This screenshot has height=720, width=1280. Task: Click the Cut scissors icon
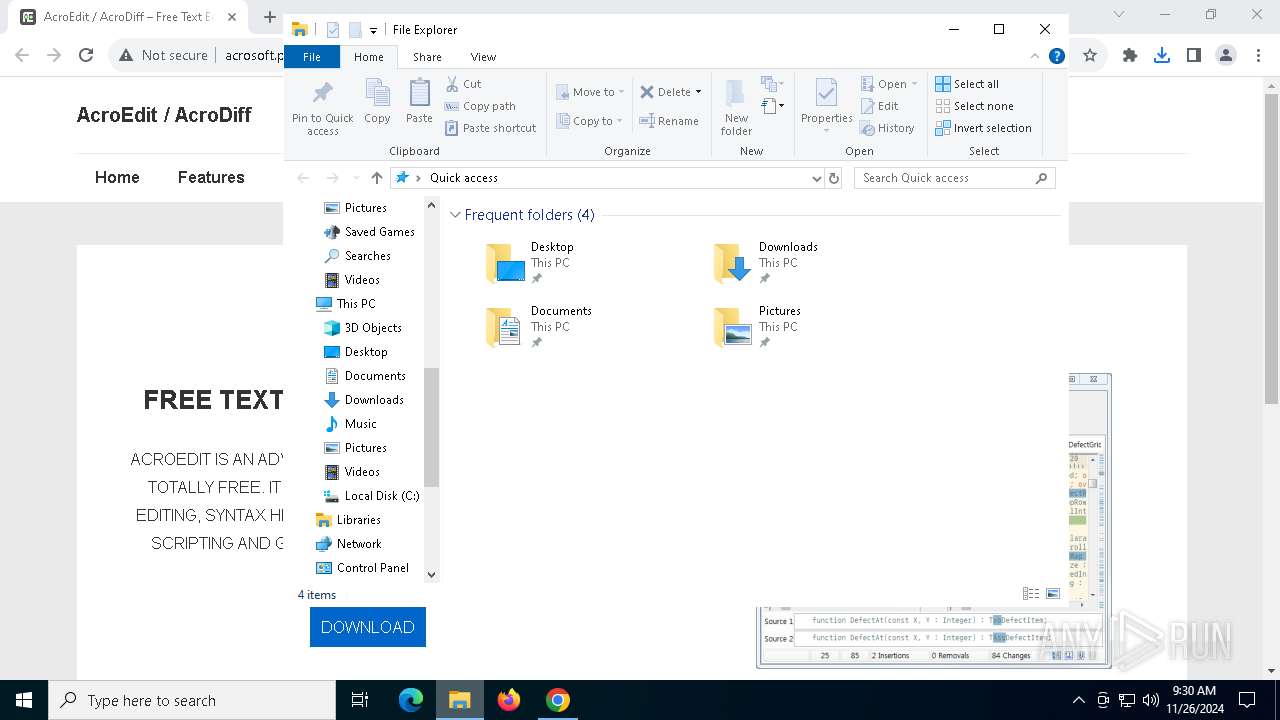click(x=452, y=84)
